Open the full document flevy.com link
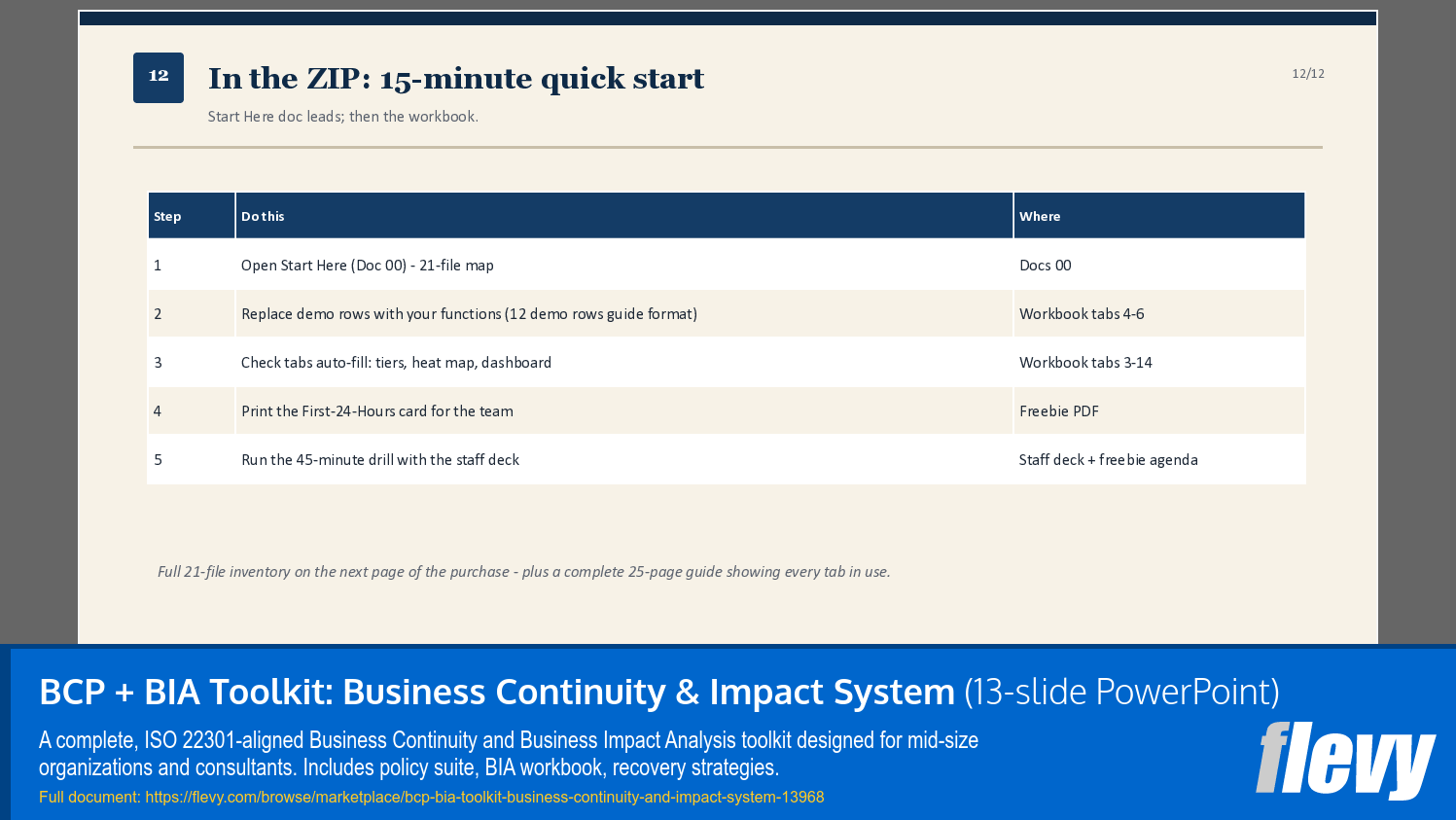 484,797
